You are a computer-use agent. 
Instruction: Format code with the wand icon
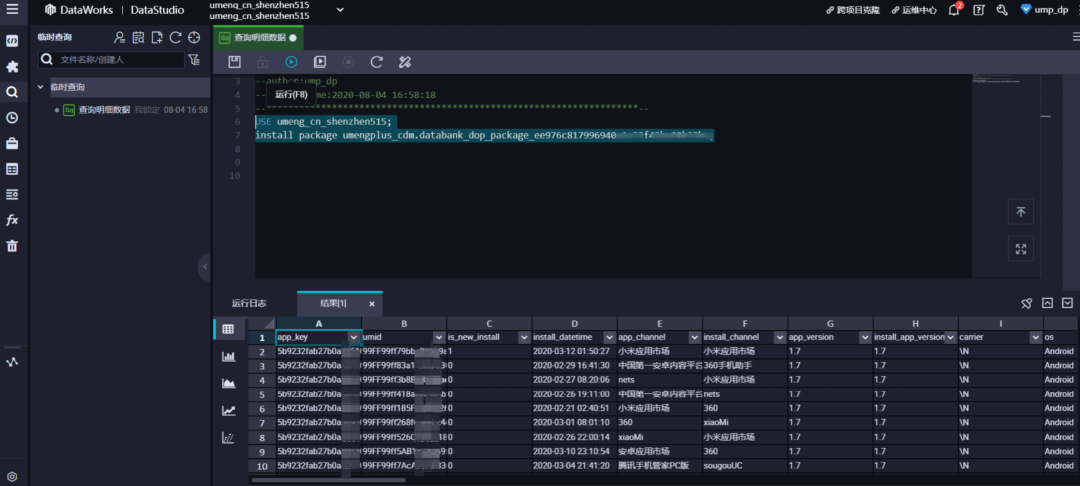[405, 62]
